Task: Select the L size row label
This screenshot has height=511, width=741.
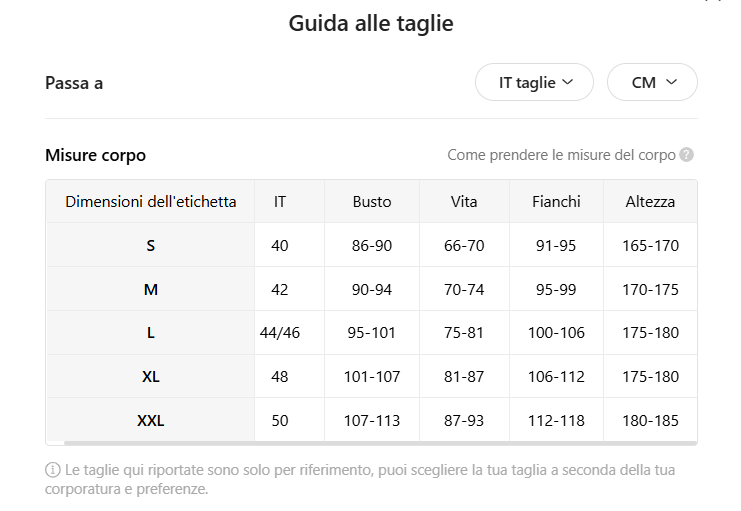Action: (x=151, y=333)
